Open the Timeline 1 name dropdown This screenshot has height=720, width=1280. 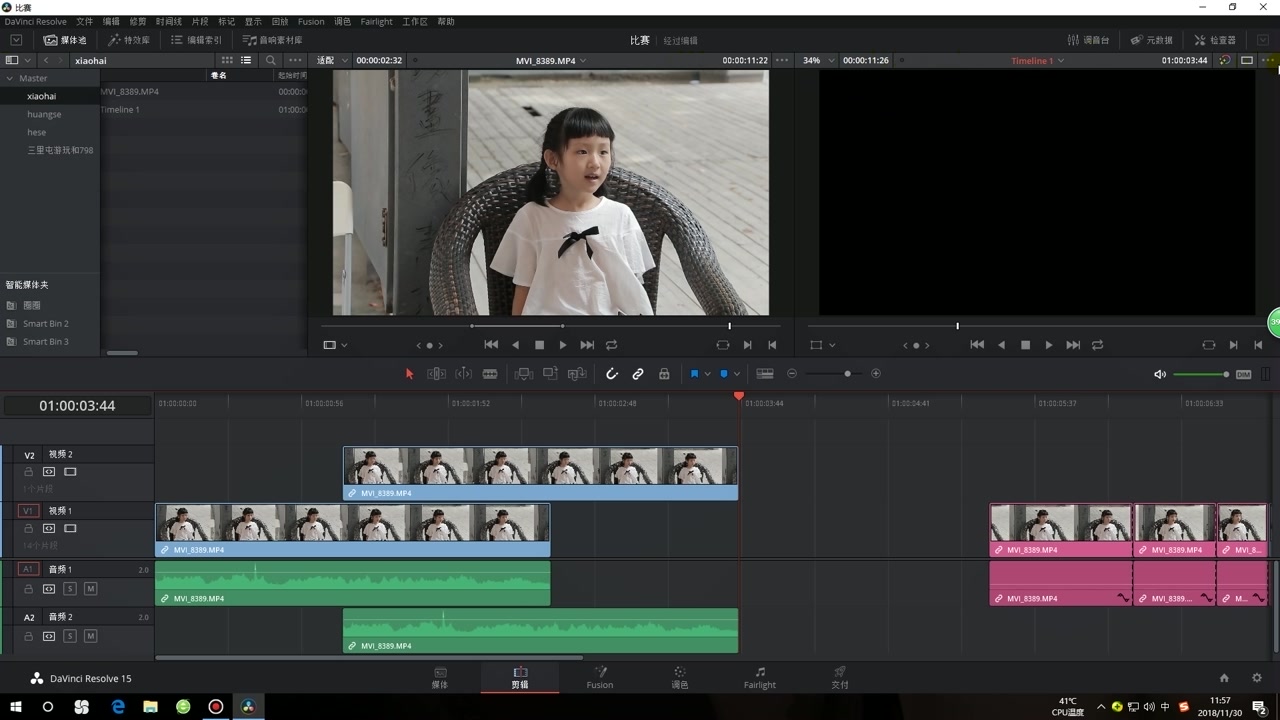point(1037,60)
